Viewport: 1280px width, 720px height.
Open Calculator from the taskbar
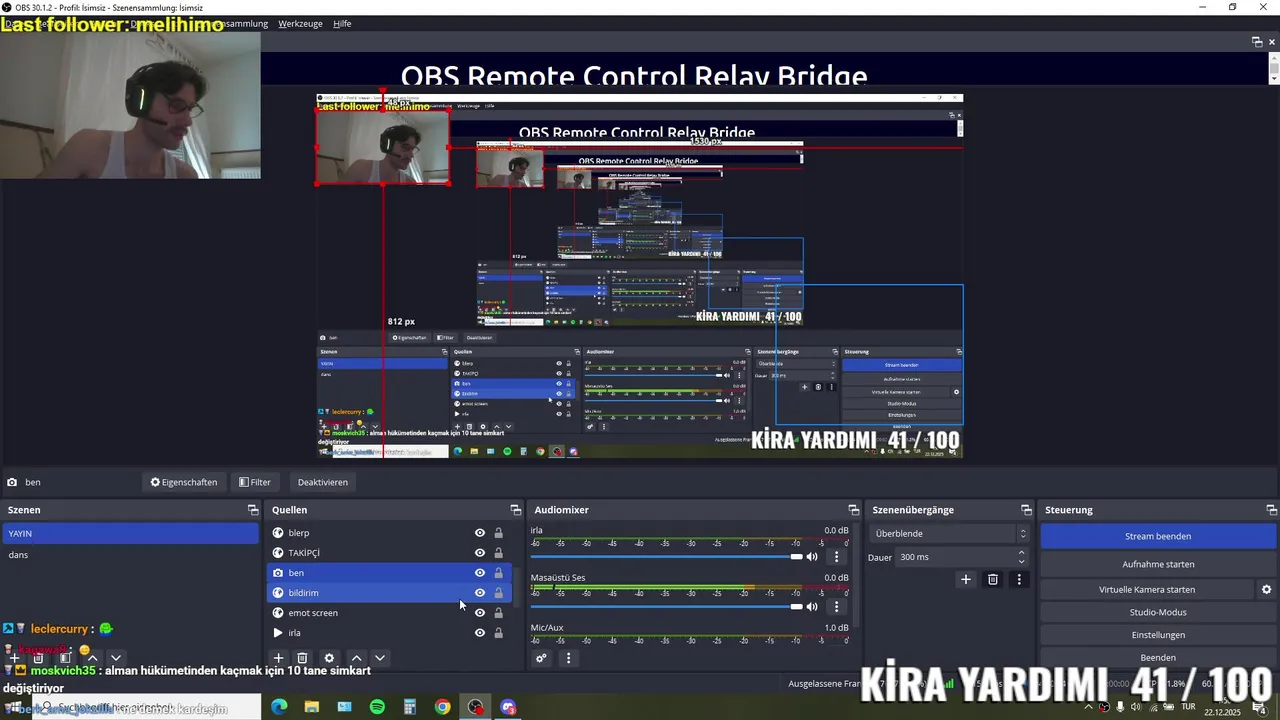point(410,707)
